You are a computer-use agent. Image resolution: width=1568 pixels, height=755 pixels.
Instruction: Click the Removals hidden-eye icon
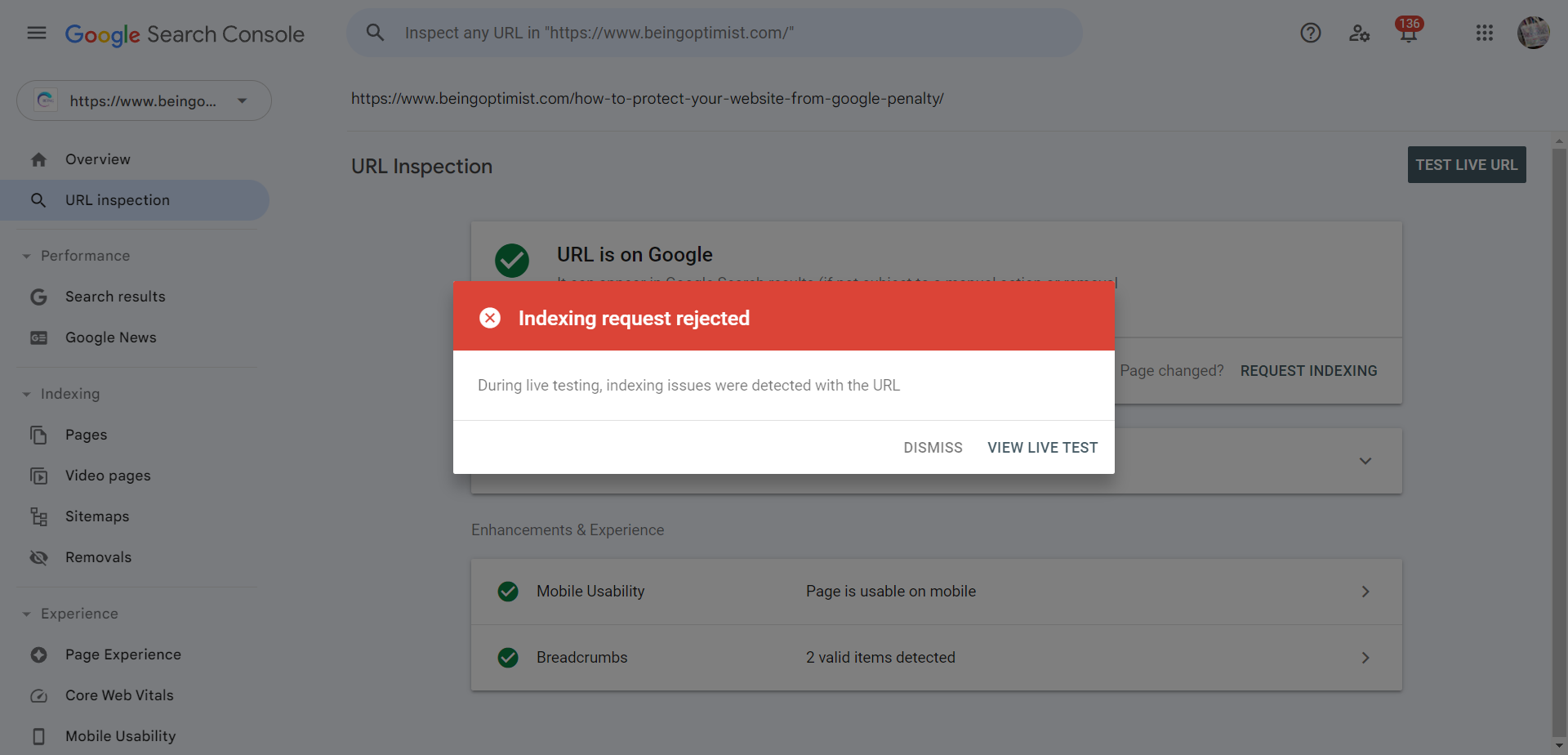point(38,557)
